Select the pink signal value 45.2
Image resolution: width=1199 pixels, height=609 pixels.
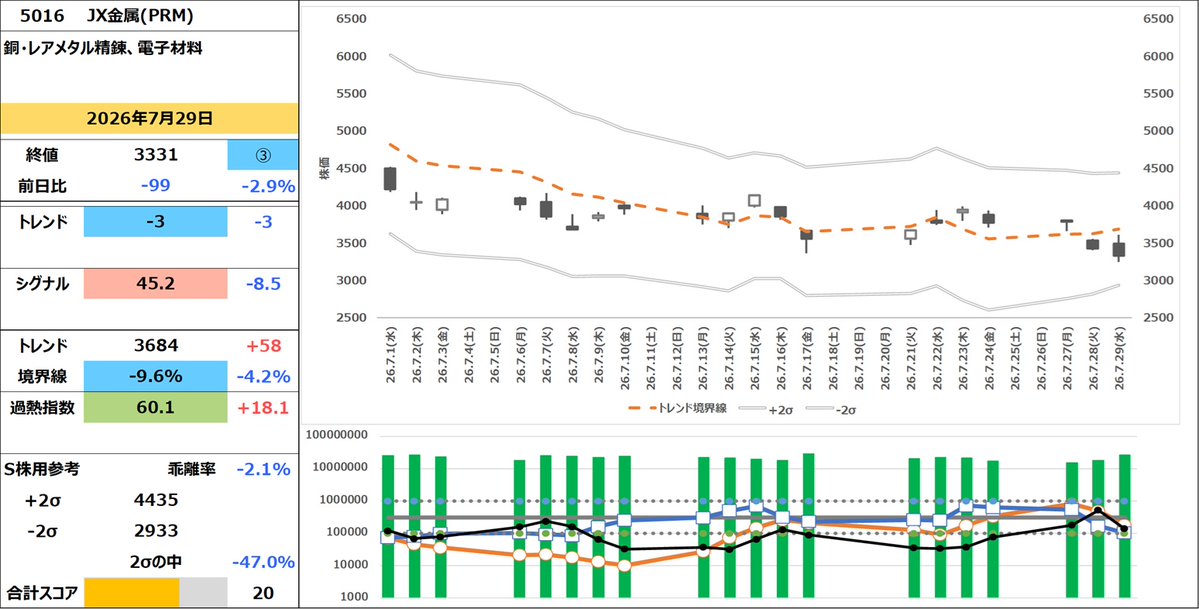(x=155, y=284)
